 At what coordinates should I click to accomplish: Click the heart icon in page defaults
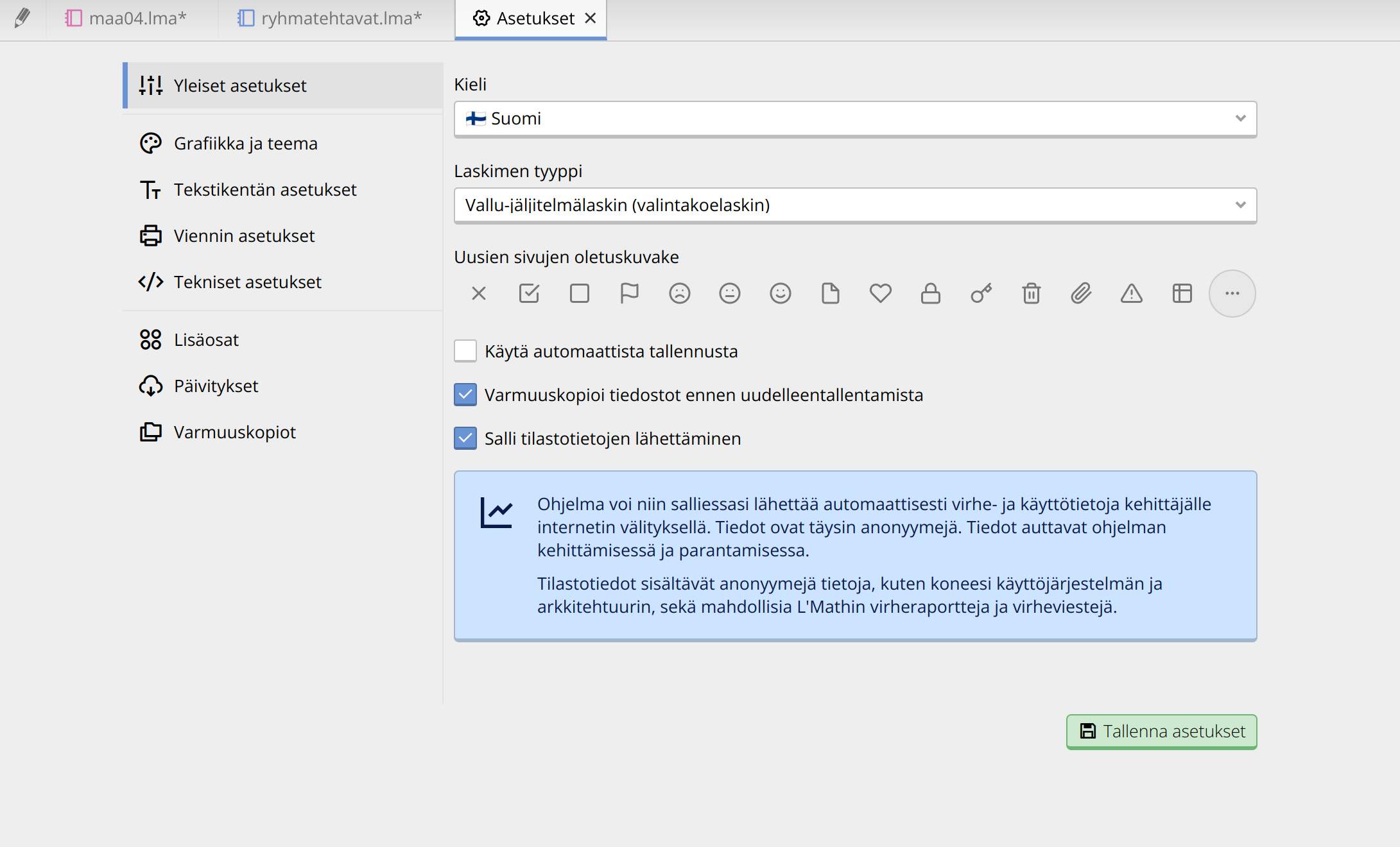(x=879, y=293)
